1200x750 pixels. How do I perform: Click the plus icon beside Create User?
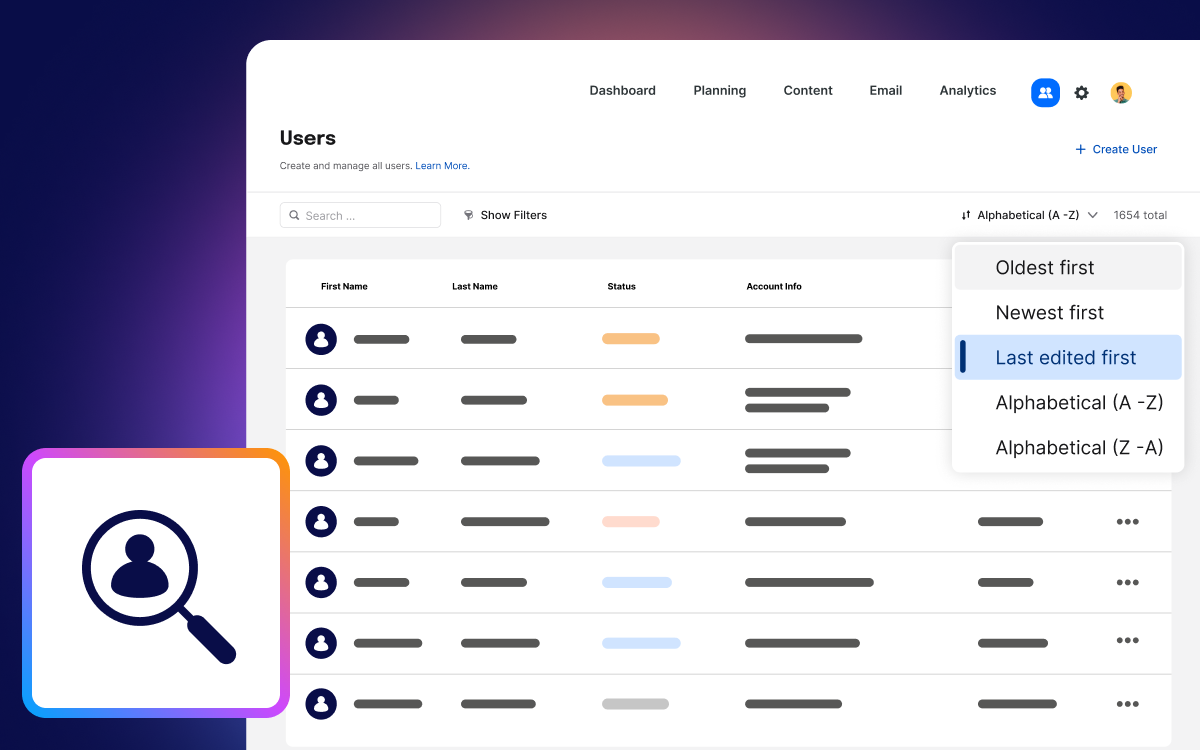pos(1080,149)
